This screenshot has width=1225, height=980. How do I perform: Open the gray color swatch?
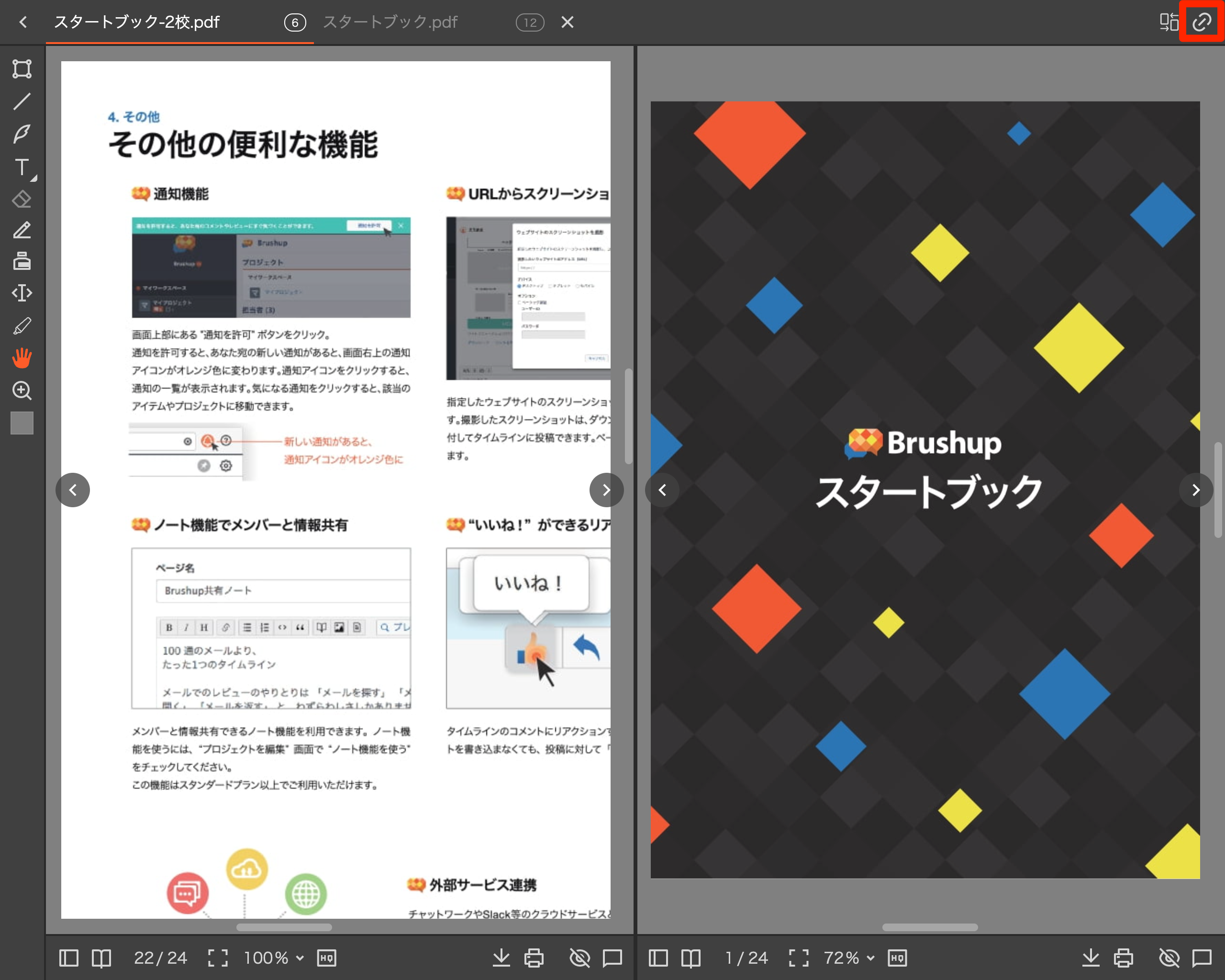(x=22, y=423)
